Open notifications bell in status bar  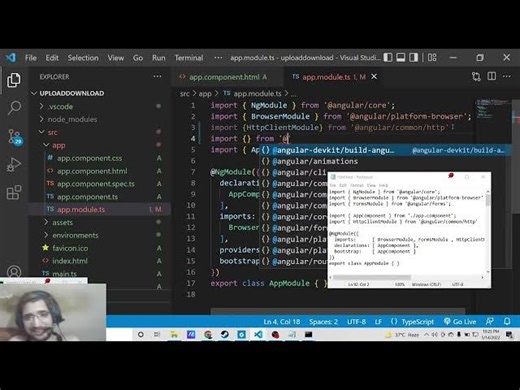(507, 321)
